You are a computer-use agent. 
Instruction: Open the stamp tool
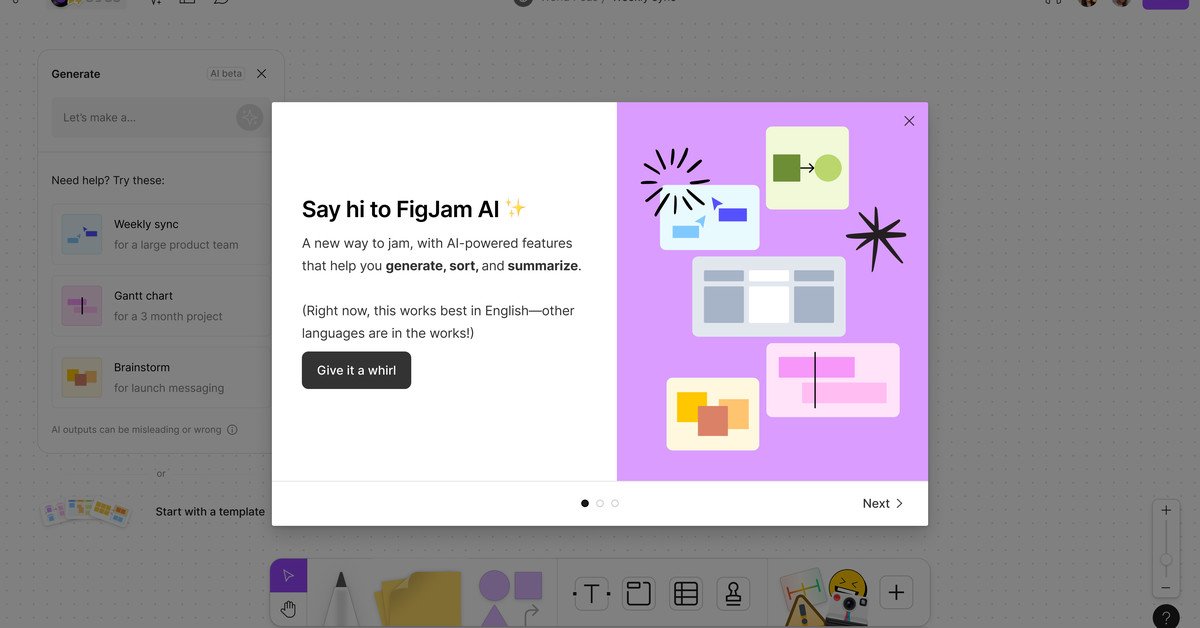tap(734, 593)
